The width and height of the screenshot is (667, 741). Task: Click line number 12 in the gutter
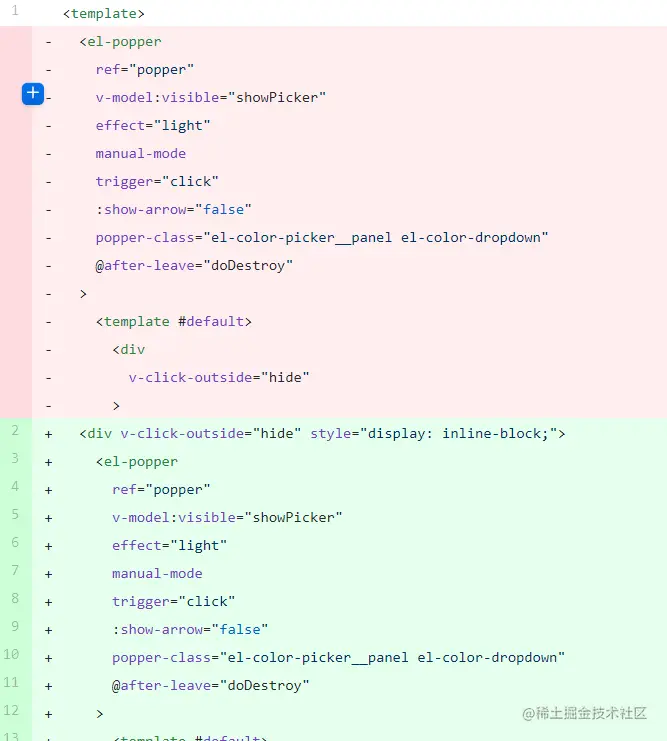click(11, 711)
